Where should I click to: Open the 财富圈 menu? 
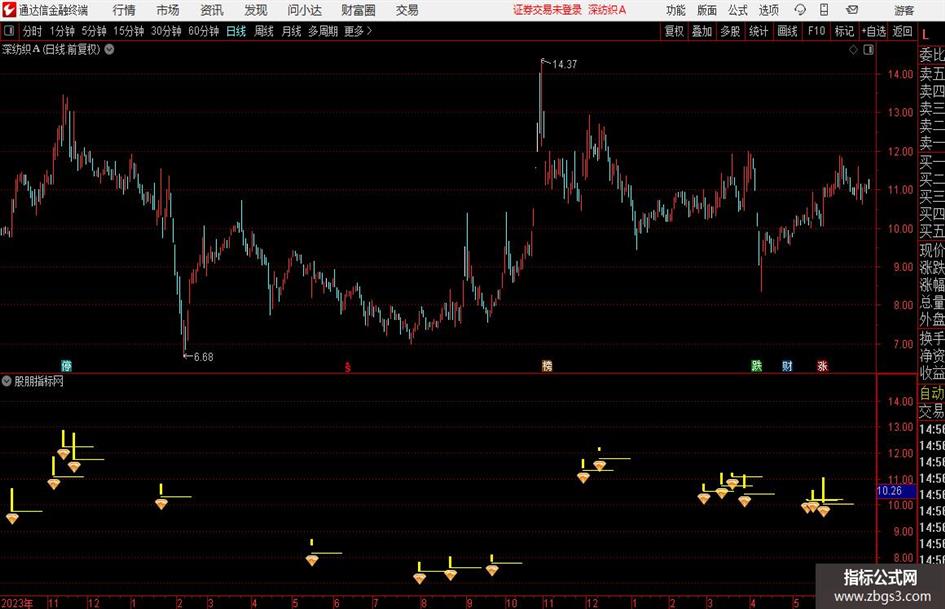358,10
